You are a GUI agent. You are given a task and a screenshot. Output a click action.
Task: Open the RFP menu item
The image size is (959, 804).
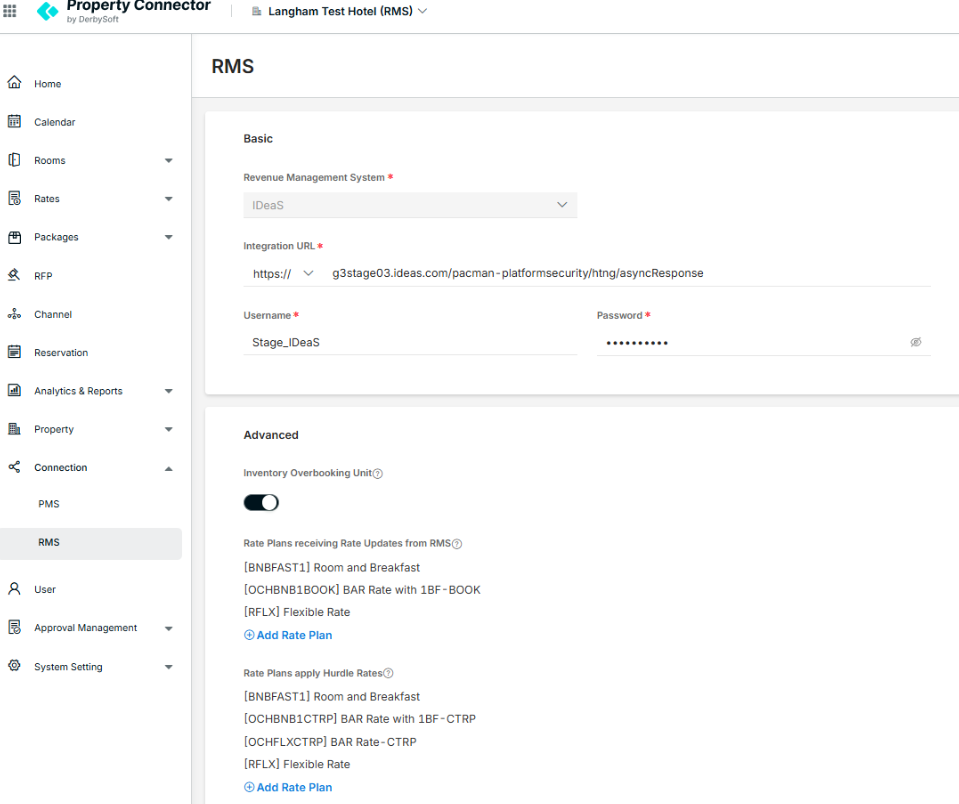(x=43, y=276)
